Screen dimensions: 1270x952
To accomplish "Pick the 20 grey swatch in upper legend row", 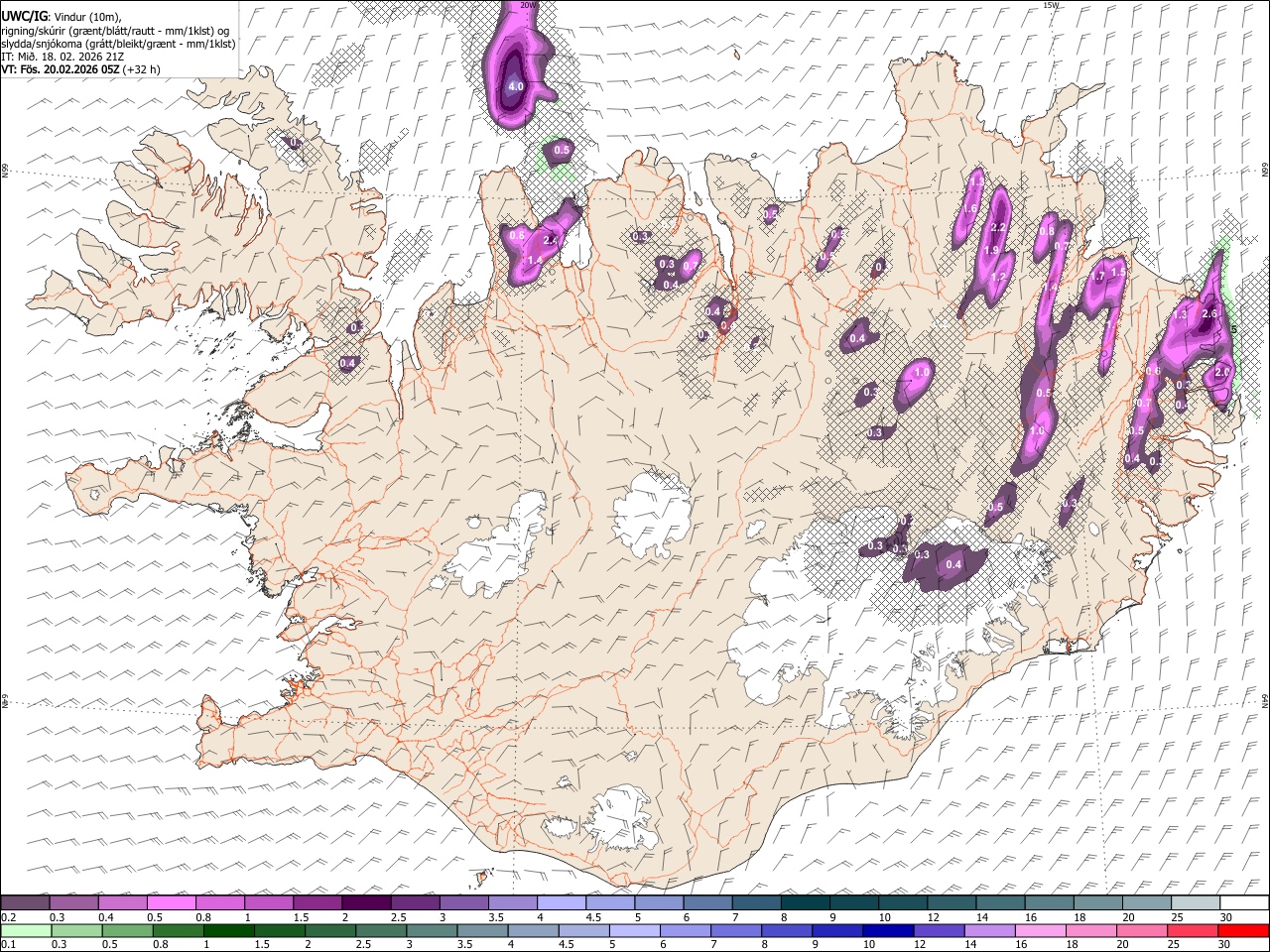I will [x=1146, y=903].
